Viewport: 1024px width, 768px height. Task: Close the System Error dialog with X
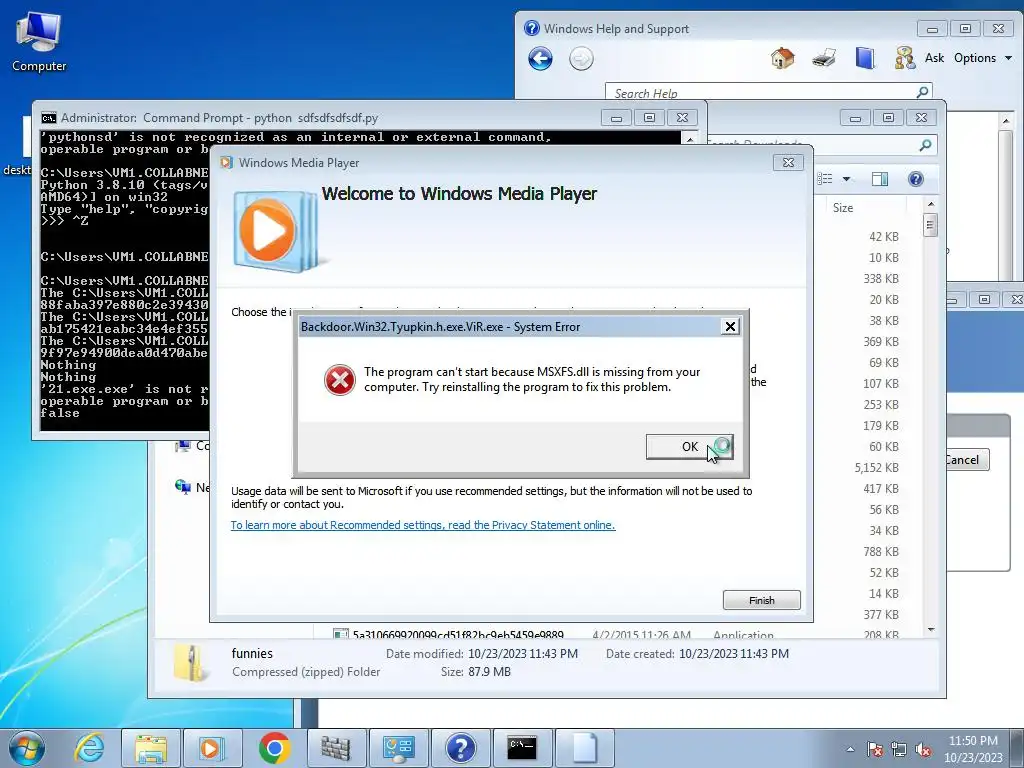pos(730,327)
